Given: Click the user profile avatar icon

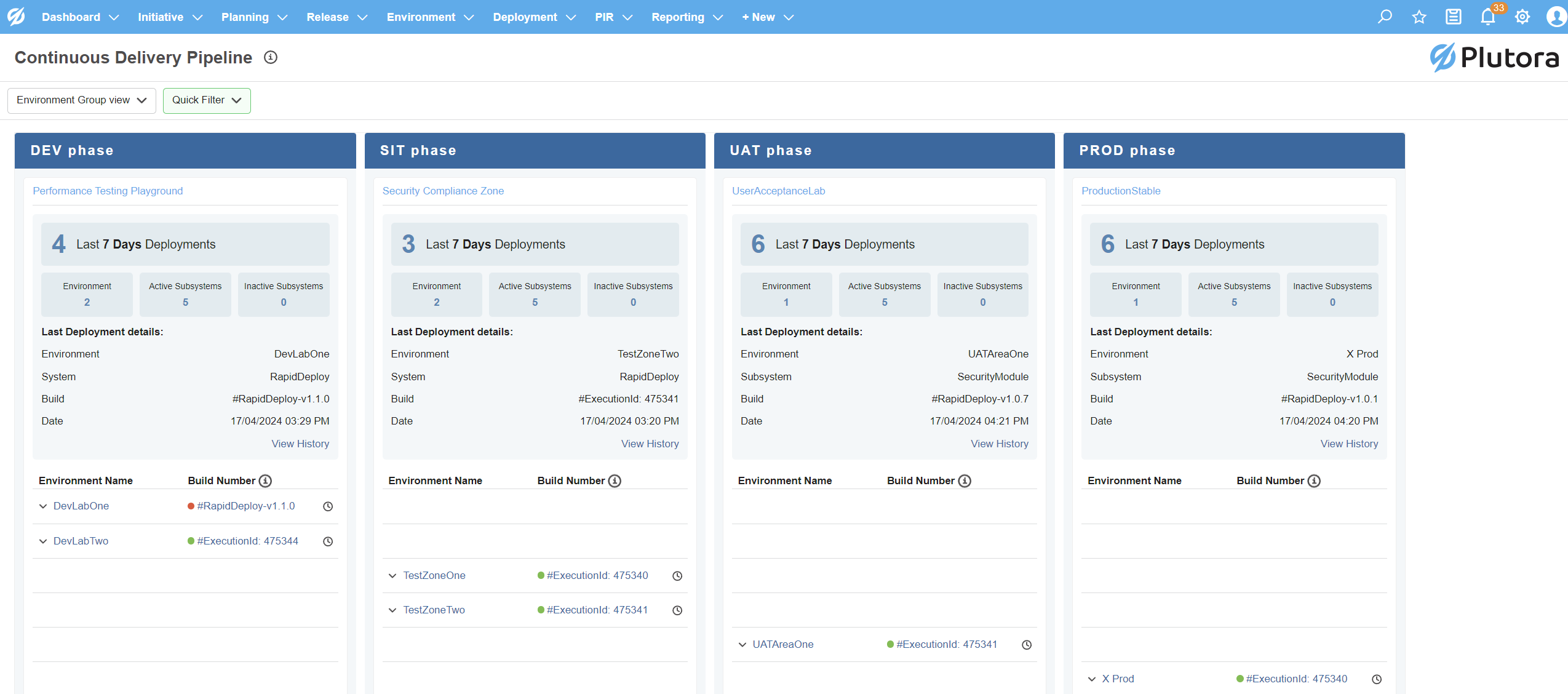Looking at the screenshot, I should (x=1556, y=17).
